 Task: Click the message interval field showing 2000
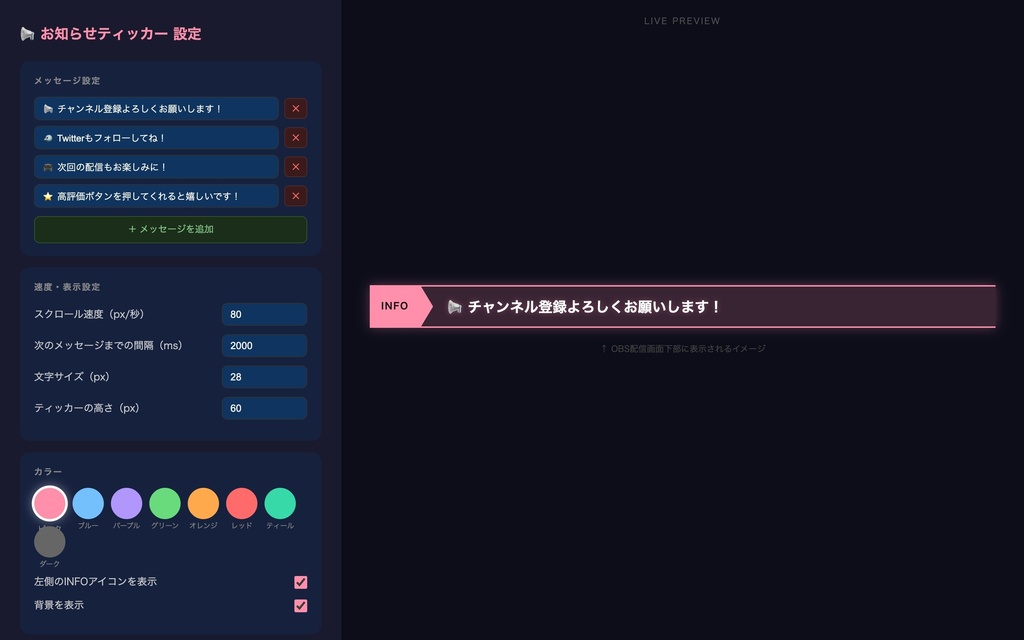[264, 345]
